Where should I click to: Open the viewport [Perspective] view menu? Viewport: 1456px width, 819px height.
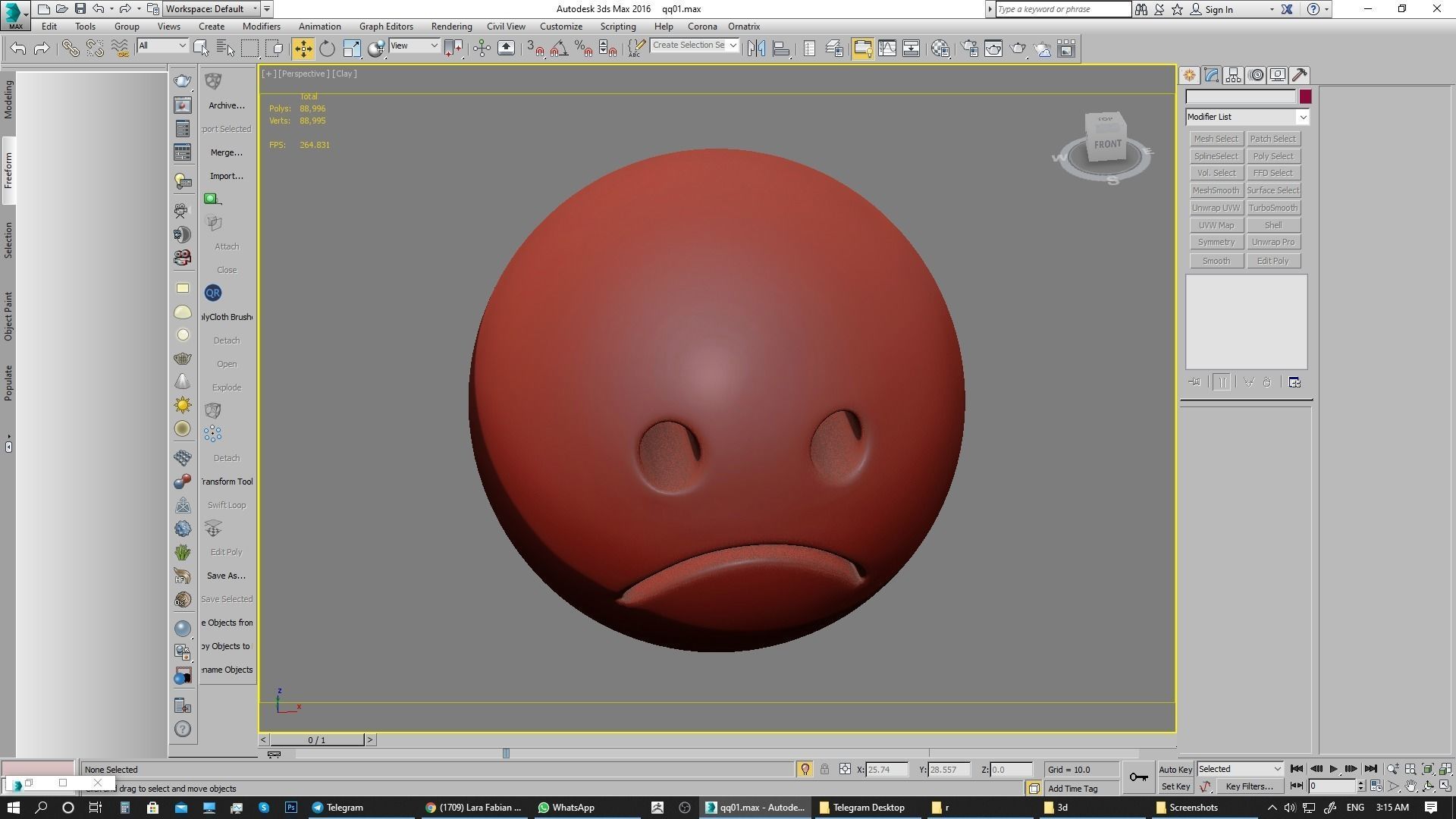[x=303, y=74]
